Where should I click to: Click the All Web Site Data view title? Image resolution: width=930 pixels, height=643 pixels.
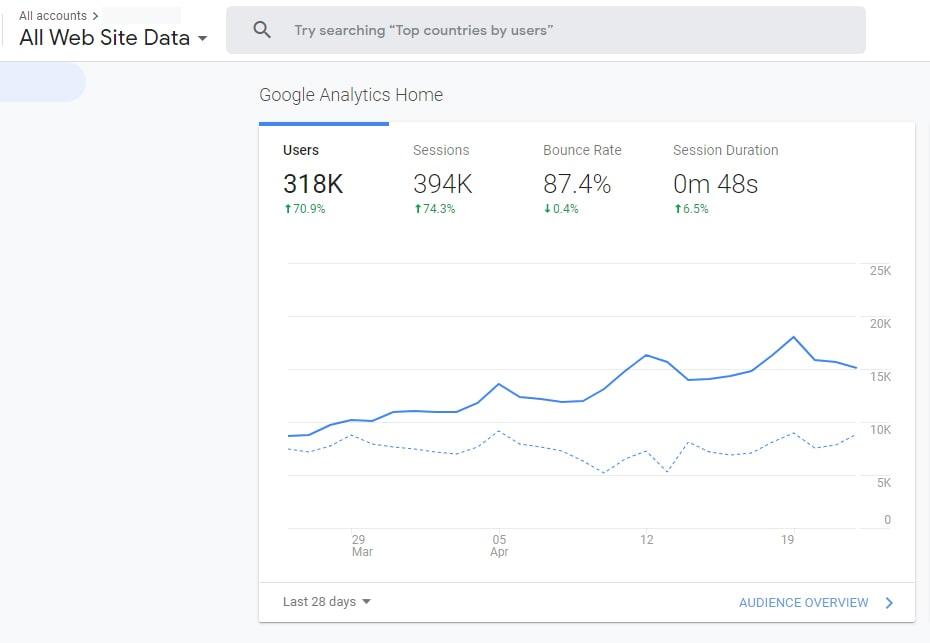click(104, 37)
